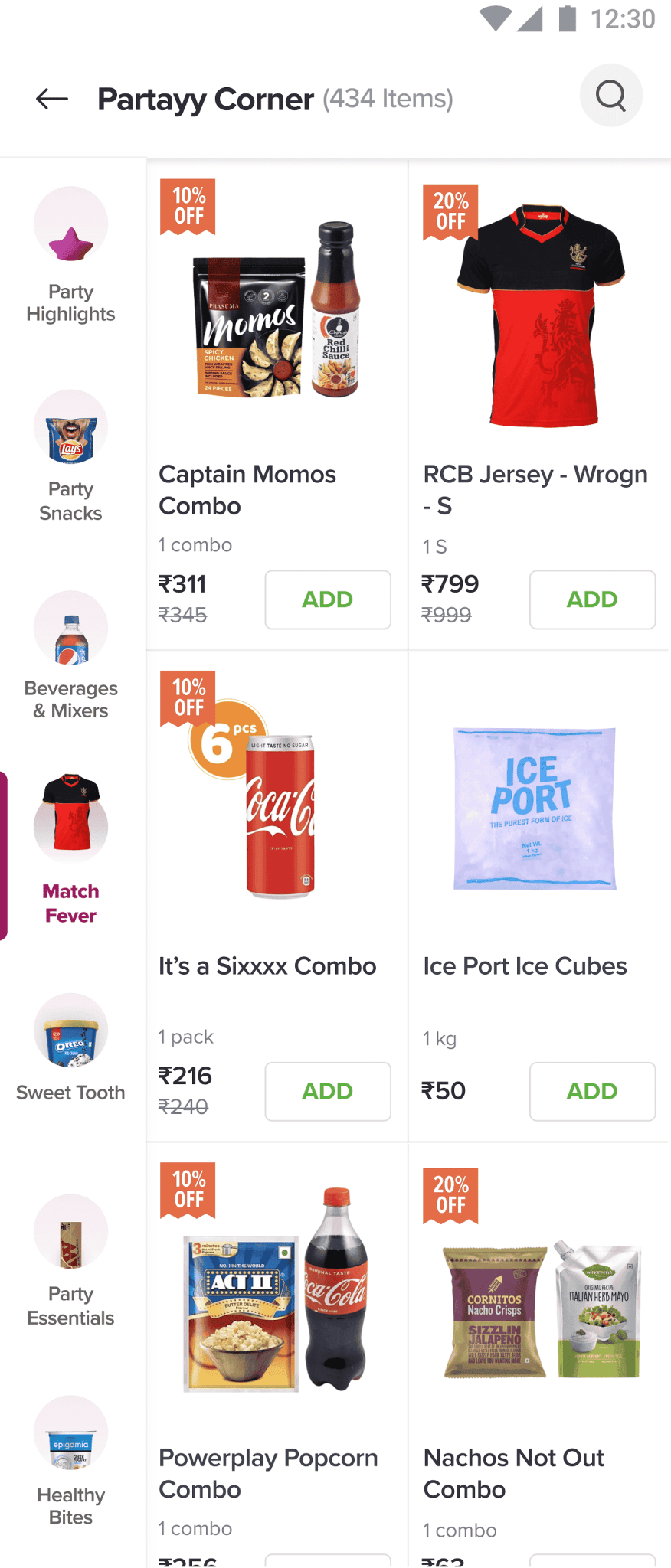The image size is (671, 1568).
Task: Choose the Beverages & Mixers category
Action: (x=70, y=656)
